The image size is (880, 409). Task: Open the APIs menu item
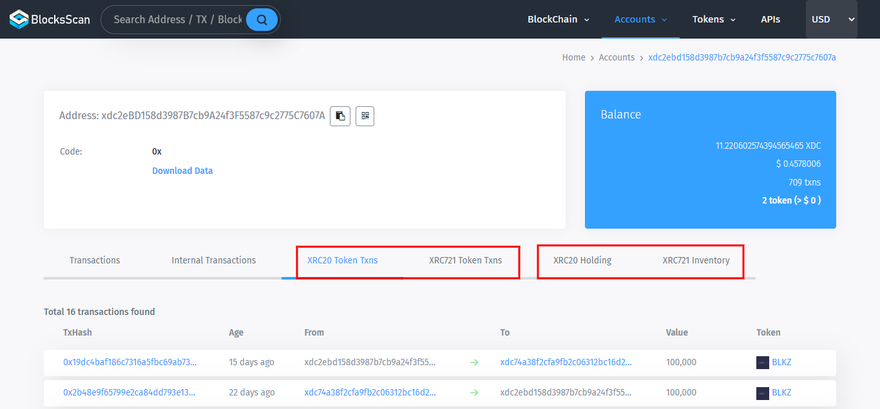pos(770,19)
